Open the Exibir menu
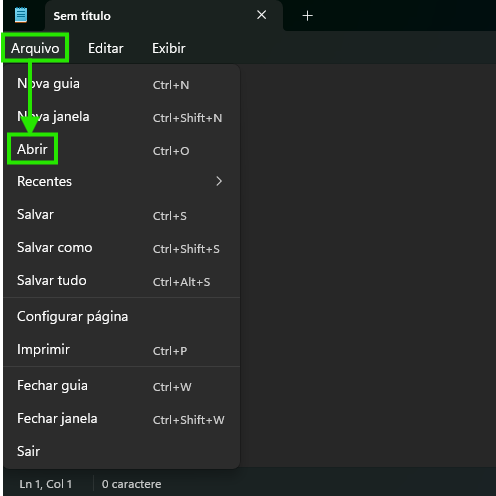 coord(169,48)
